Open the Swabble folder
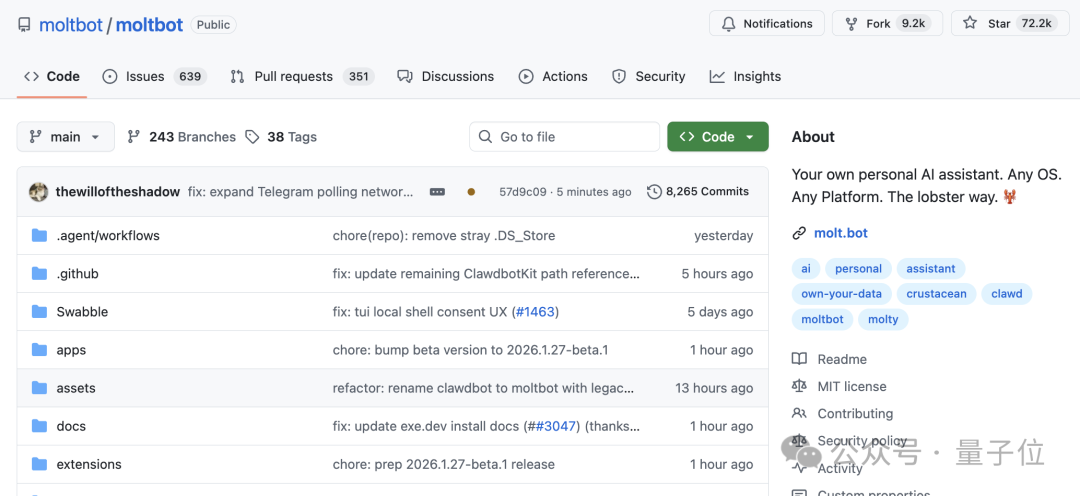Screen dimensions: 1080x496 tap(82, 311)
